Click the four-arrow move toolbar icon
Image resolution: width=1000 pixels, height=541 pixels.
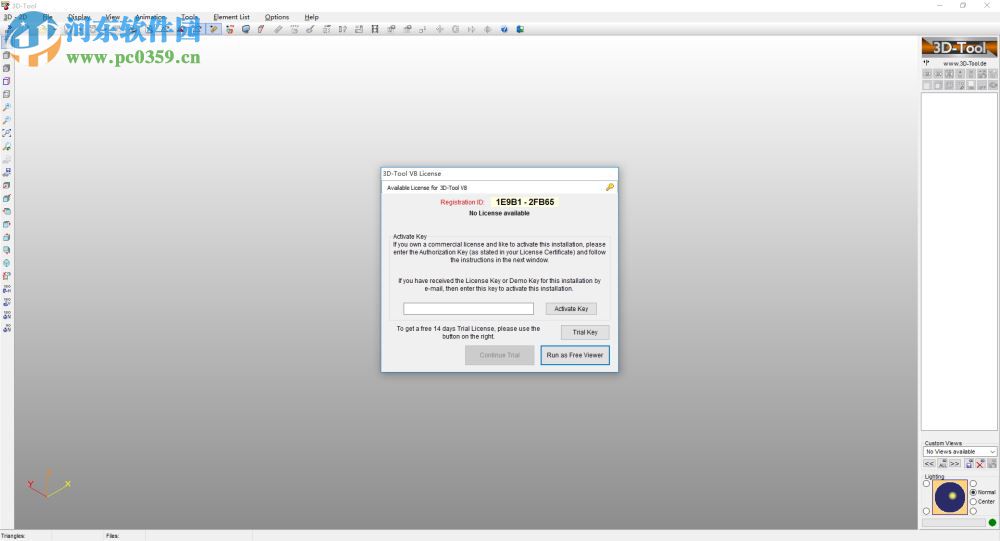(439, 29)
